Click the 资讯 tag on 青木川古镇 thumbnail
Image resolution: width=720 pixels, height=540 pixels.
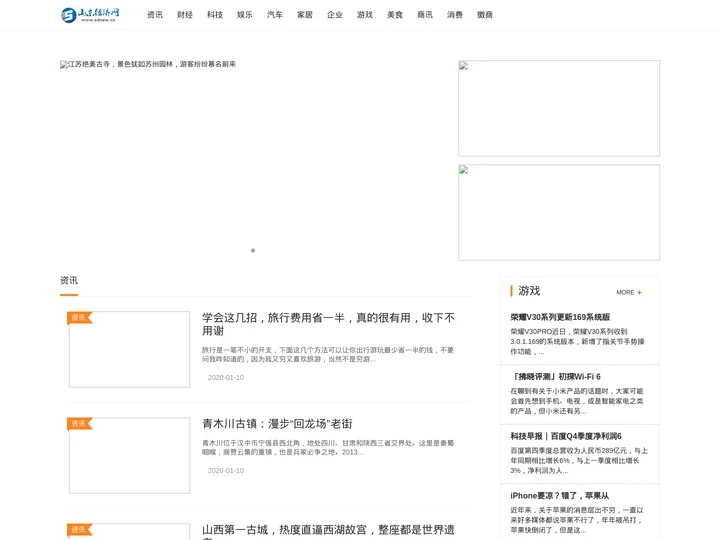pos(79,423)
